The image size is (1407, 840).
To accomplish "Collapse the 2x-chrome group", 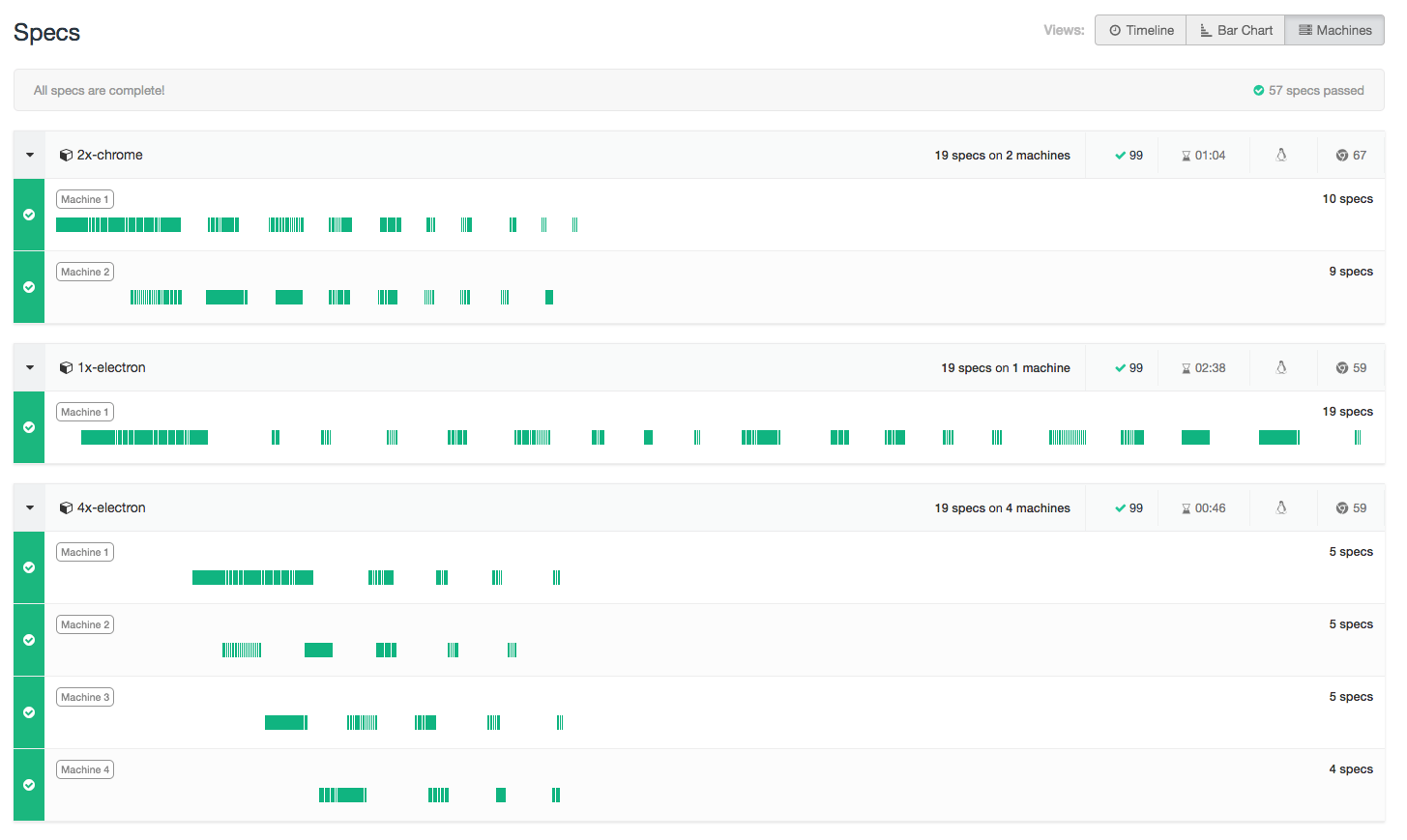I will (x=30, y=156).
